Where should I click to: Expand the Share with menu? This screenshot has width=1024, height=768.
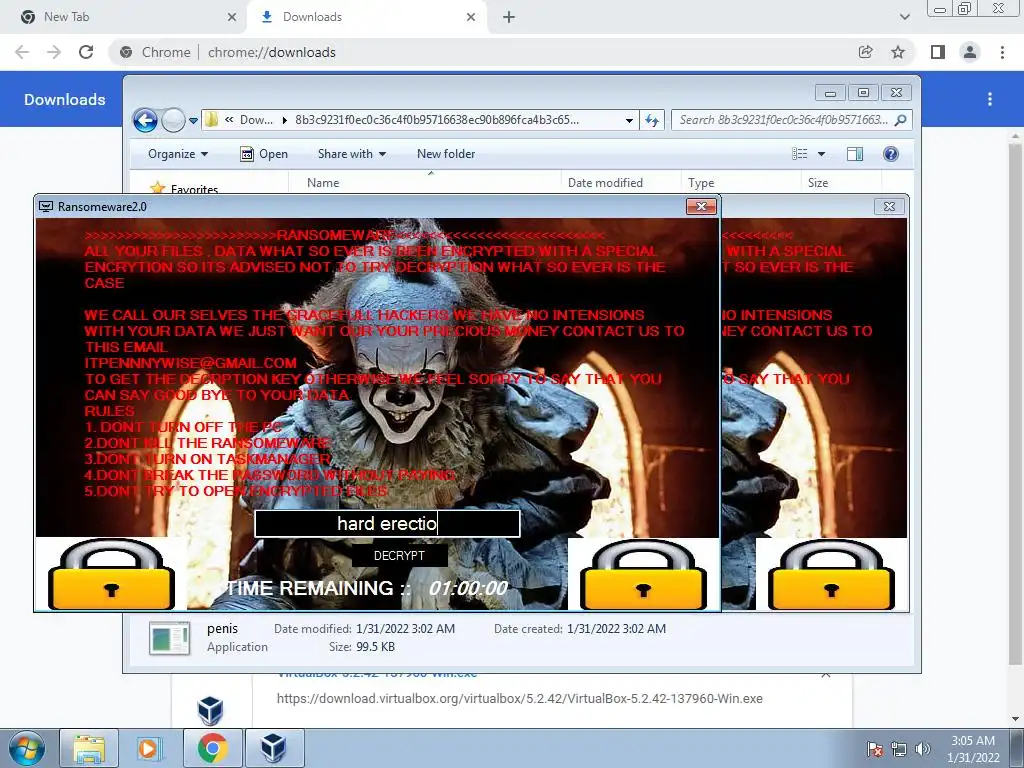click(352, 154)
